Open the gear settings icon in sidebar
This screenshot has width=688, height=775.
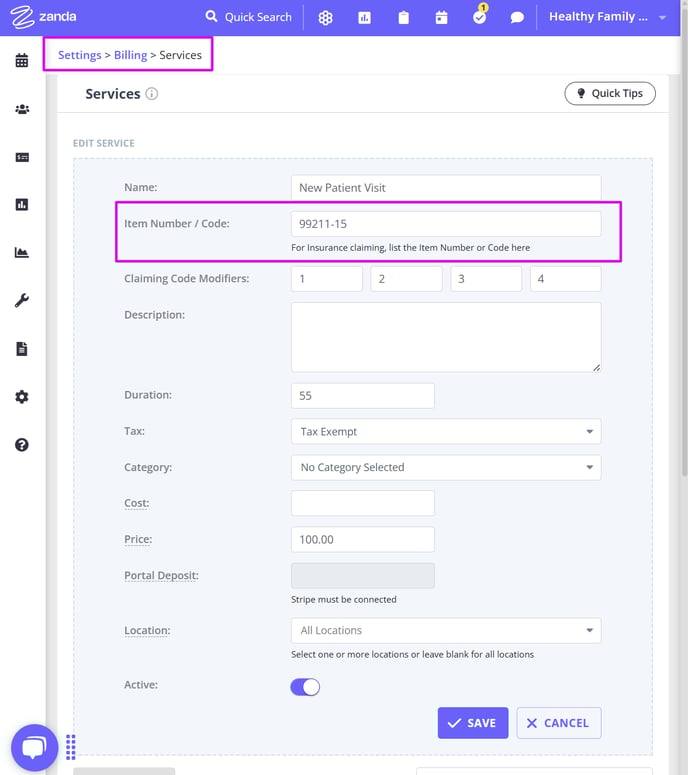click(22, 397)
